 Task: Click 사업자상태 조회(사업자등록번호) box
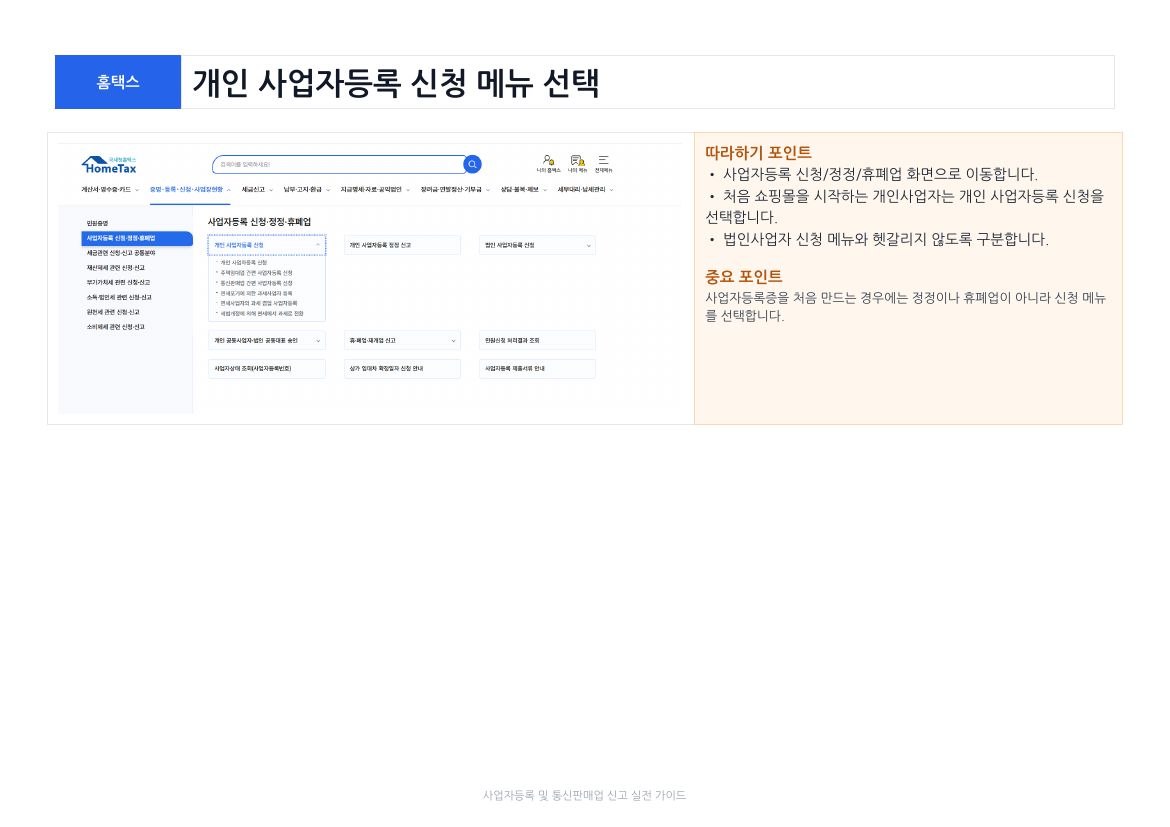[266, 369]
